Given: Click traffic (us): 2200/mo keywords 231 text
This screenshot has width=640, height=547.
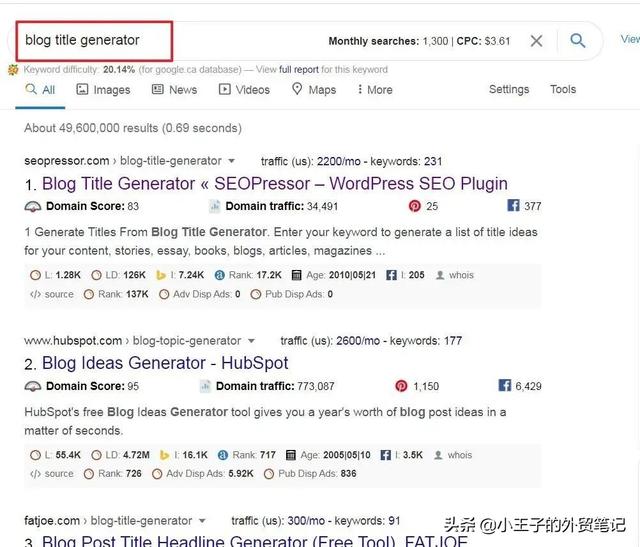Looking at the screenshot, I should [351, 161].
